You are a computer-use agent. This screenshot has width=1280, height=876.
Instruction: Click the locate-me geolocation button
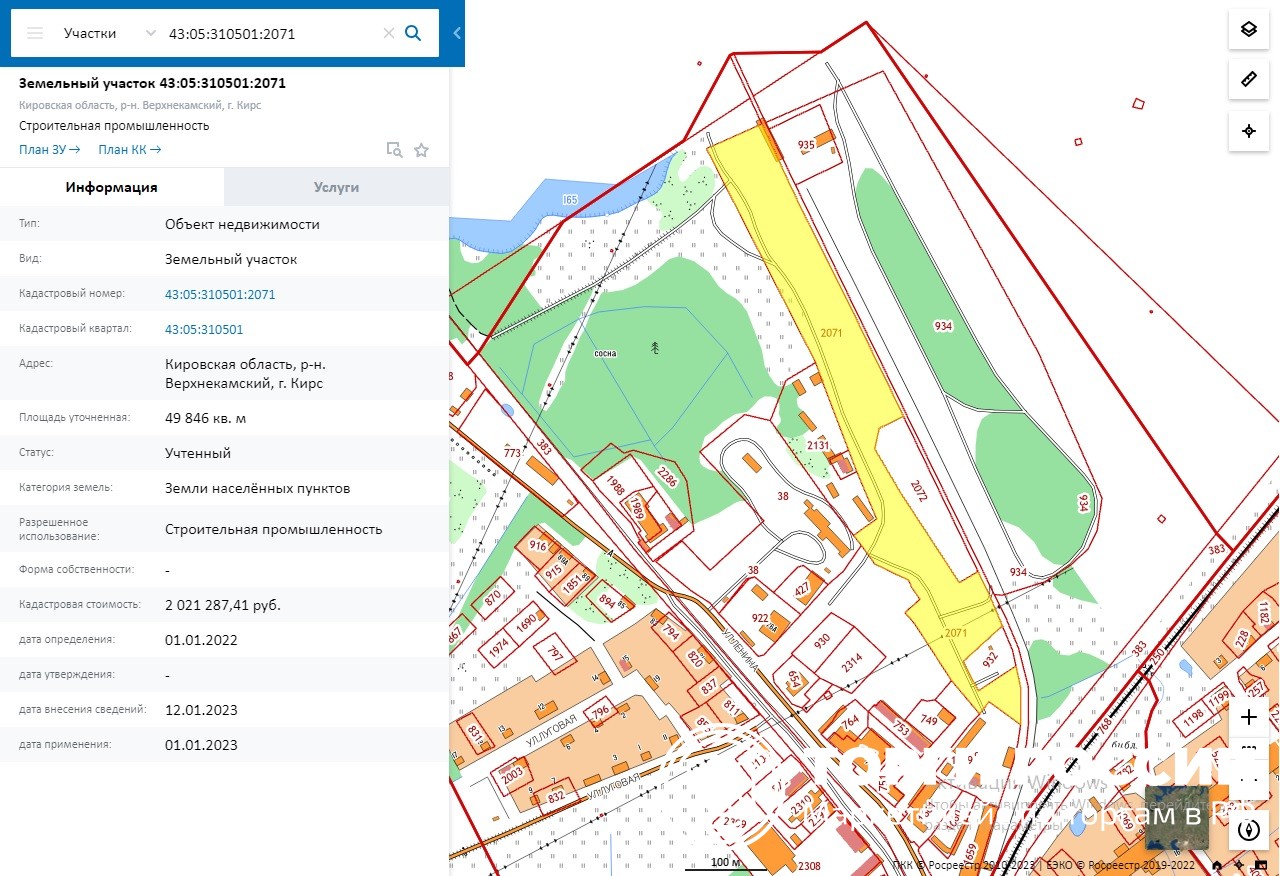coord(1248,132)
